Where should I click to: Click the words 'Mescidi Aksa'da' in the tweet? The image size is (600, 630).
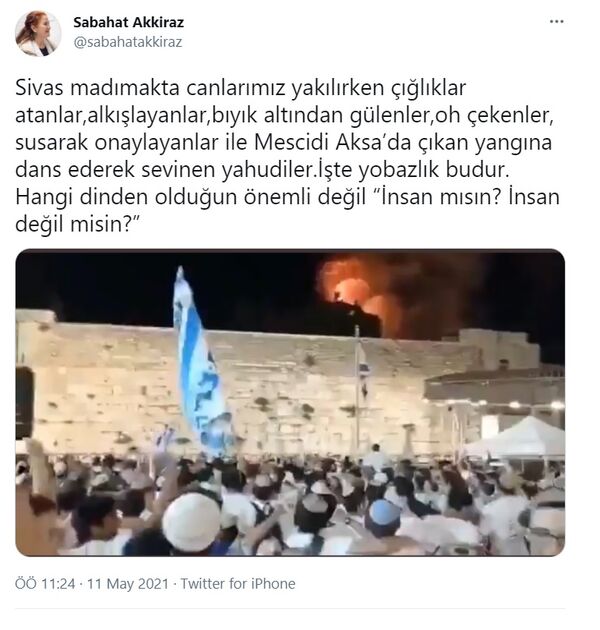pyautogui.click(x=332, y=143)
